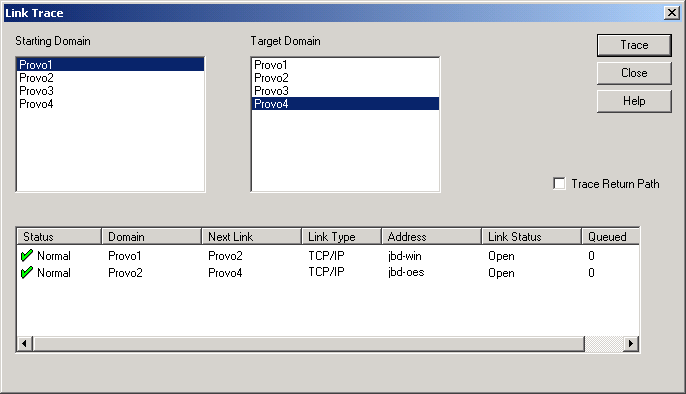The width and height of the screenshot is (686, 394).
Task: Select Provo3 in Starting Domain list
Action: click(110, 91)
